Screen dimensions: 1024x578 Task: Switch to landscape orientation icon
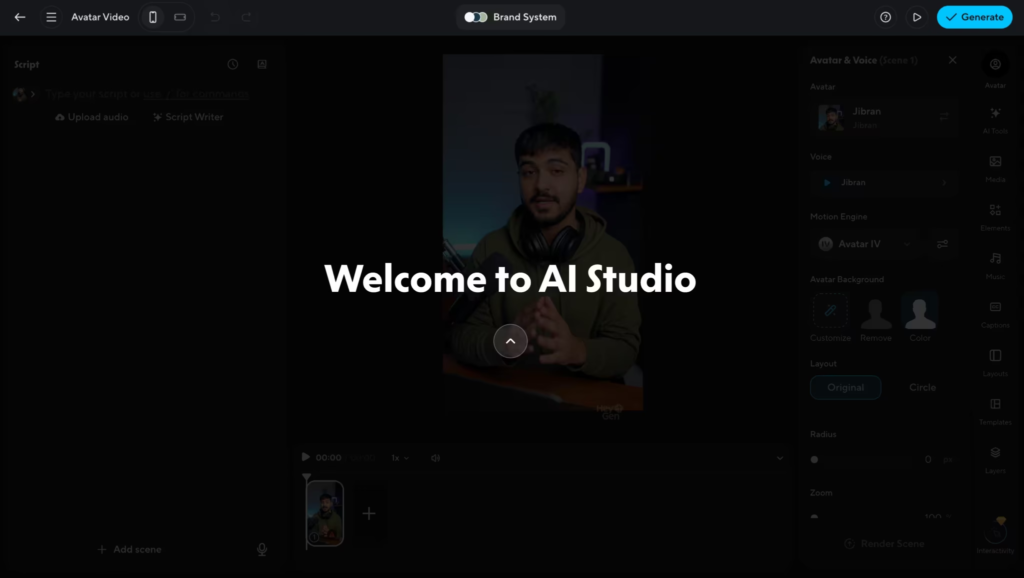pos(180,17)
